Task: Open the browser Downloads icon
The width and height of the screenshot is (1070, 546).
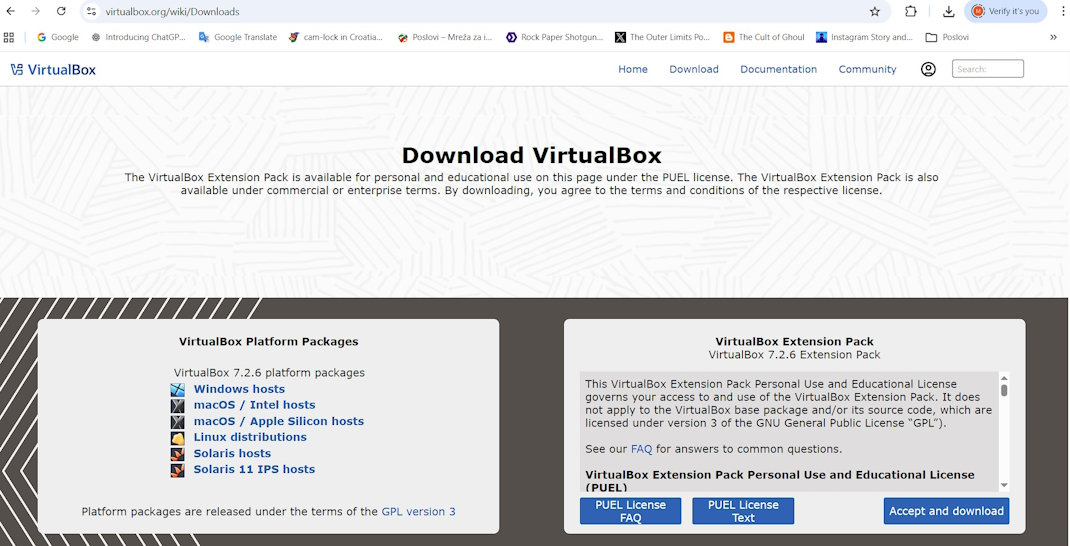Action: [949, 12]
